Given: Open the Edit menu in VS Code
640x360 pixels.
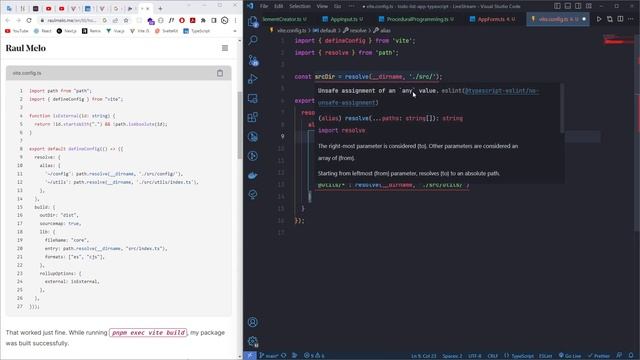Looking at the screenshot, I should (279, 6).
